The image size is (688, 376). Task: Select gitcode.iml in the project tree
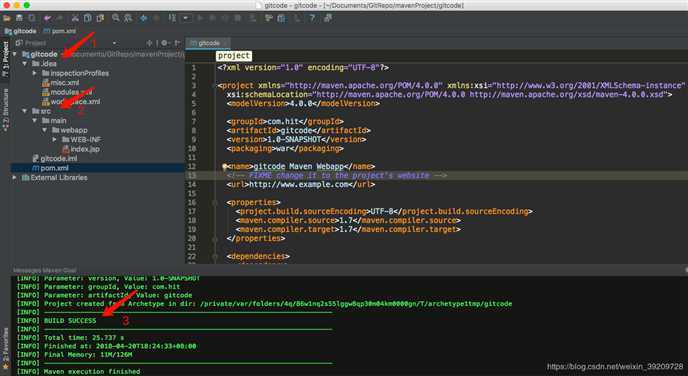point(58,159)
